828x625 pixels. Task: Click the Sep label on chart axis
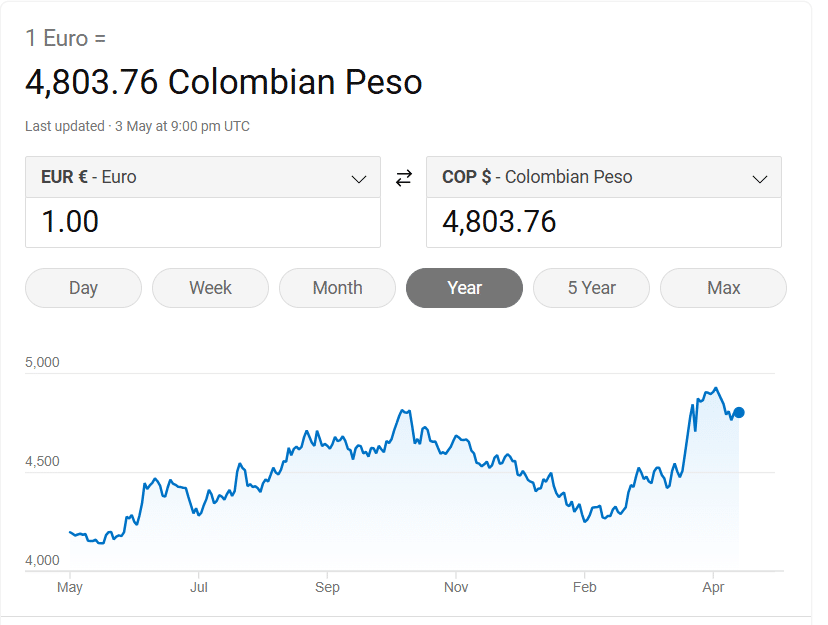pyautogui.click(x=327, y=587)
